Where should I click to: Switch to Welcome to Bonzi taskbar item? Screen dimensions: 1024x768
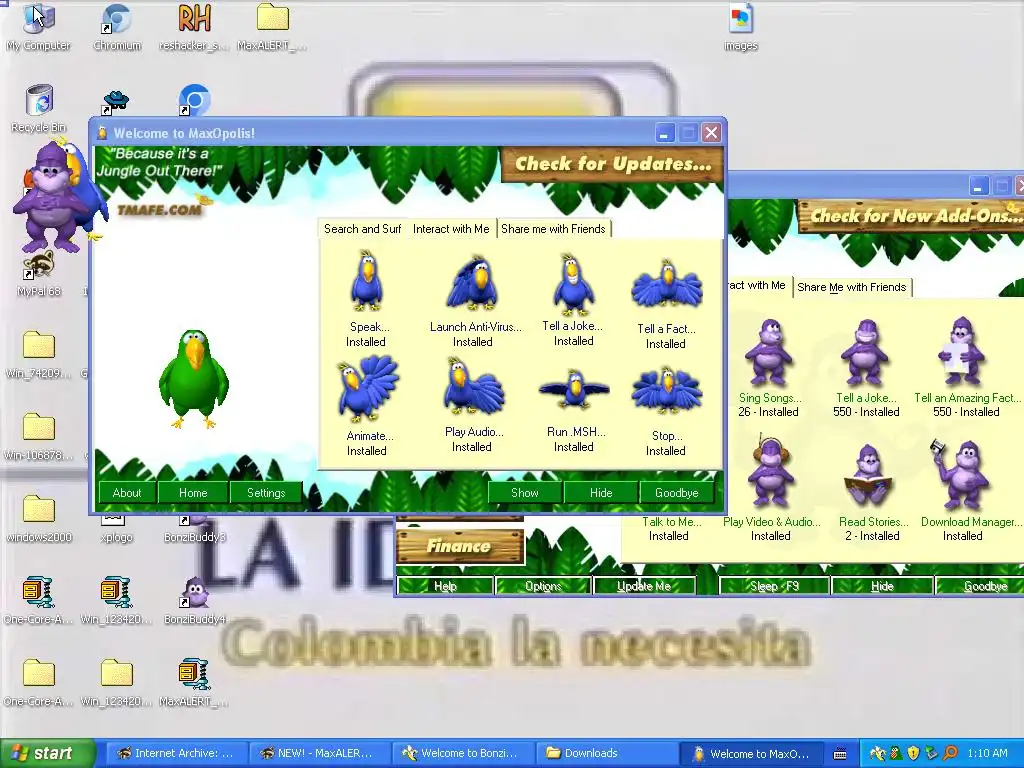pyautogui.click(x=462, y=753)
